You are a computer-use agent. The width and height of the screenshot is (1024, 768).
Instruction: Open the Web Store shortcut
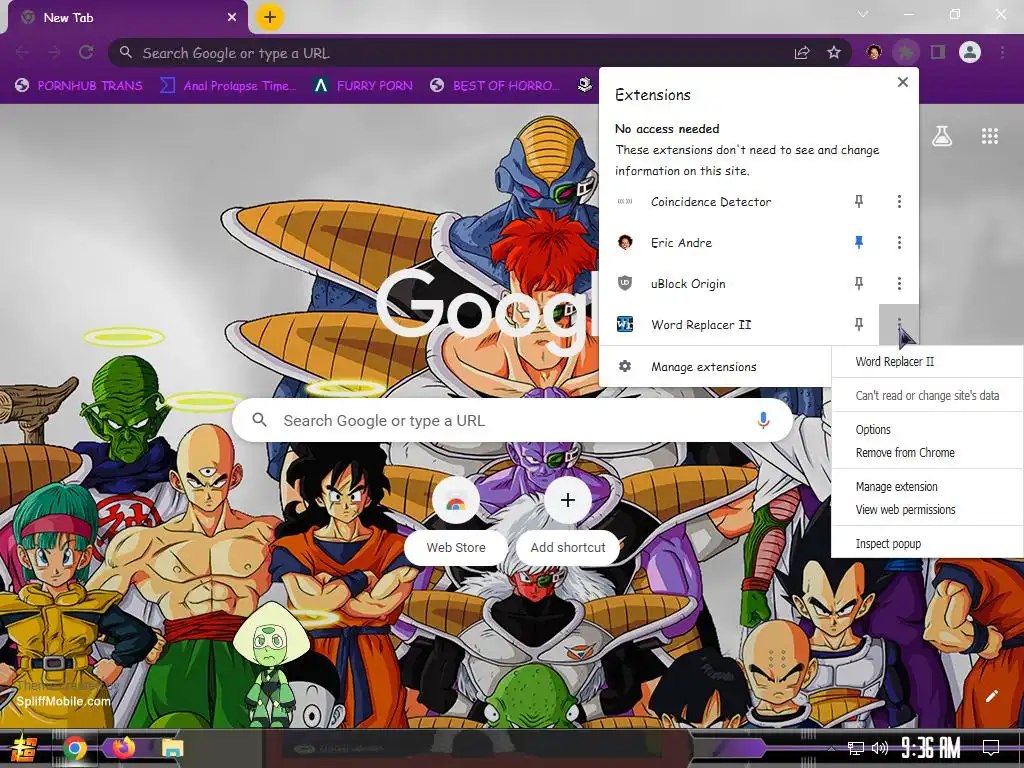[x=456, y=520]
